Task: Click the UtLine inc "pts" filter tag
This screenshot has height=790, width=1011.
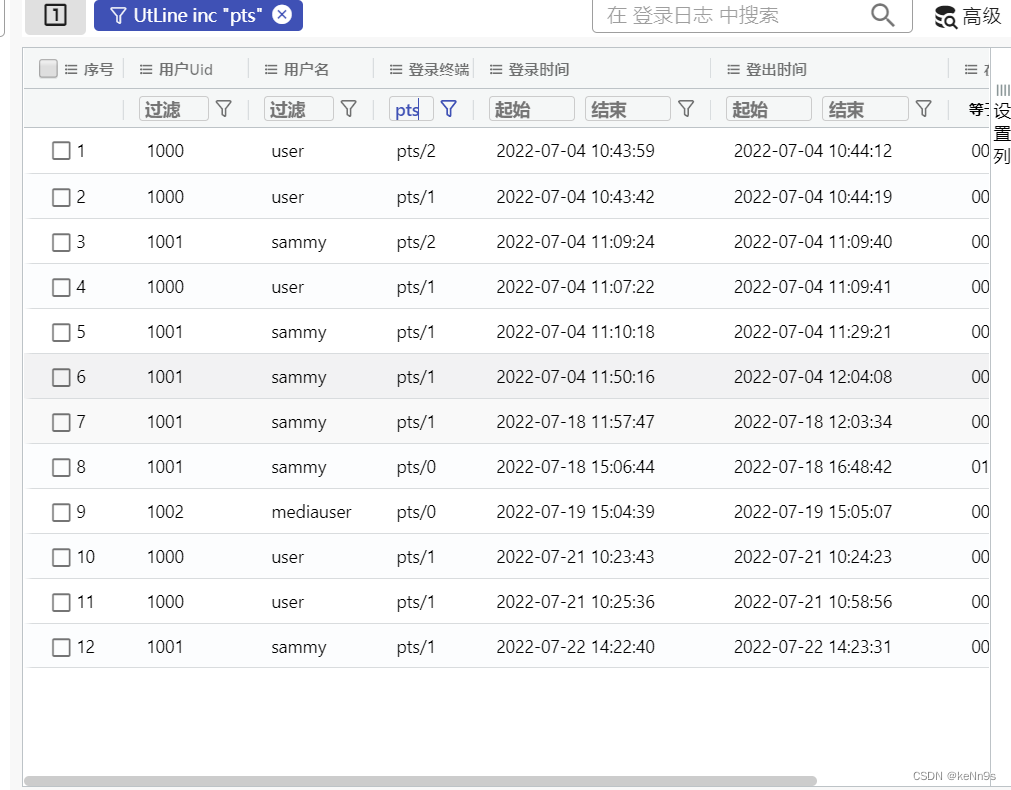Action: [198, 15]
